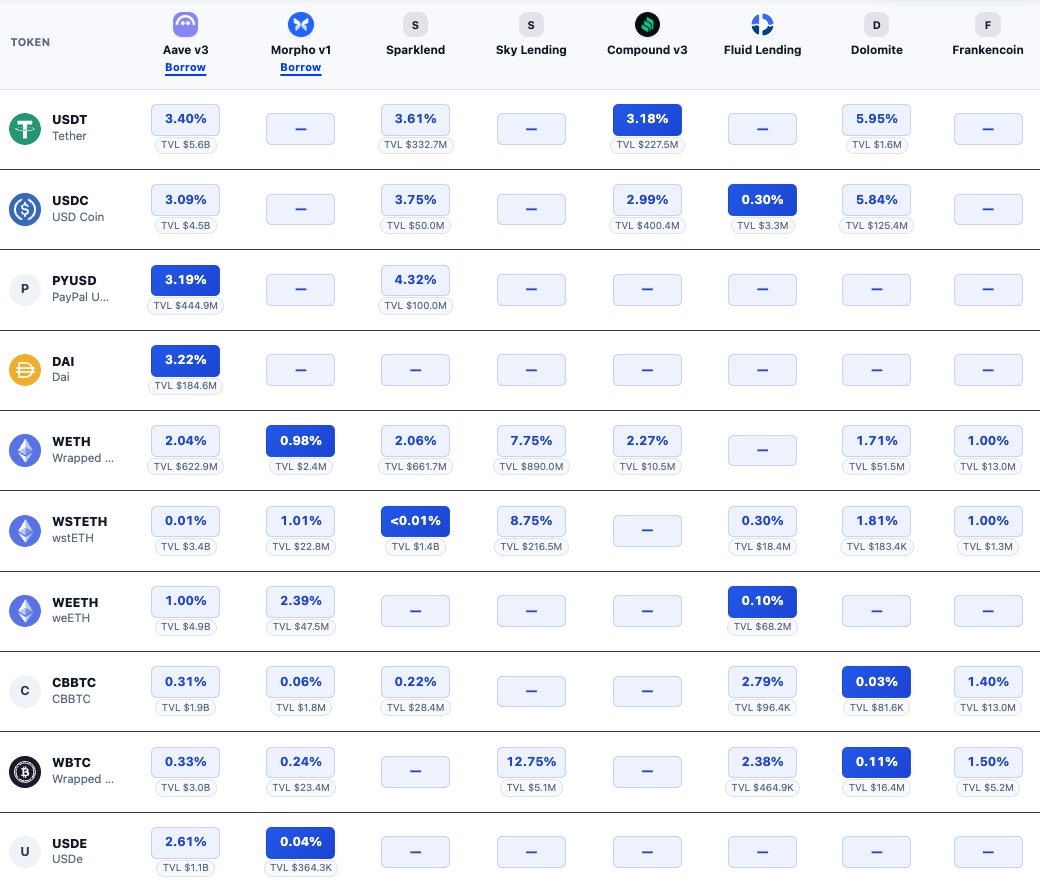Select the <0.01% WSTETH Sparklend rate

pyautogui.click(x=415, y=521)
